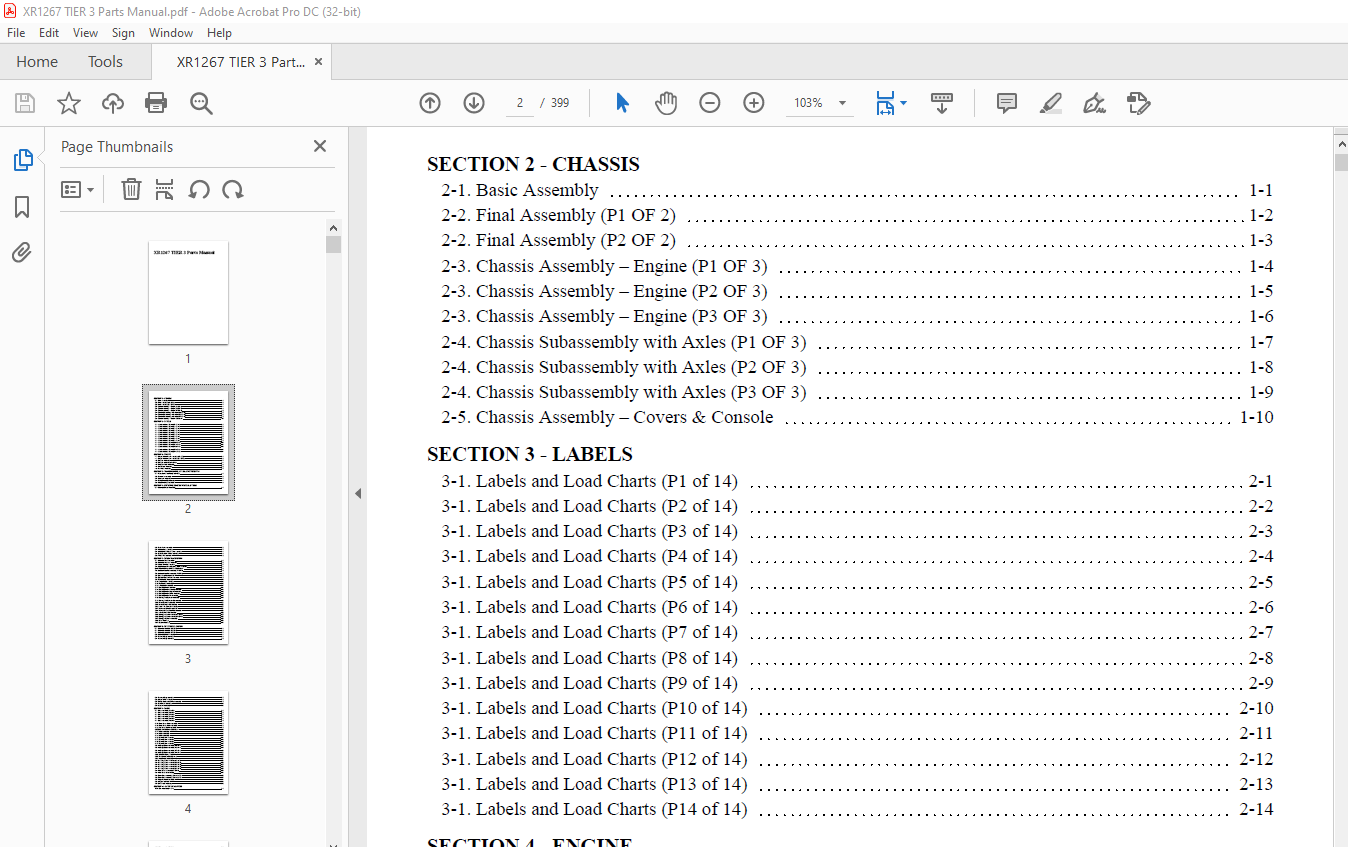Image resolution: width=1348 pixels, height=847 pixels.
Task: Zoom in with the plus icon
Action: (x=754, y=103)
